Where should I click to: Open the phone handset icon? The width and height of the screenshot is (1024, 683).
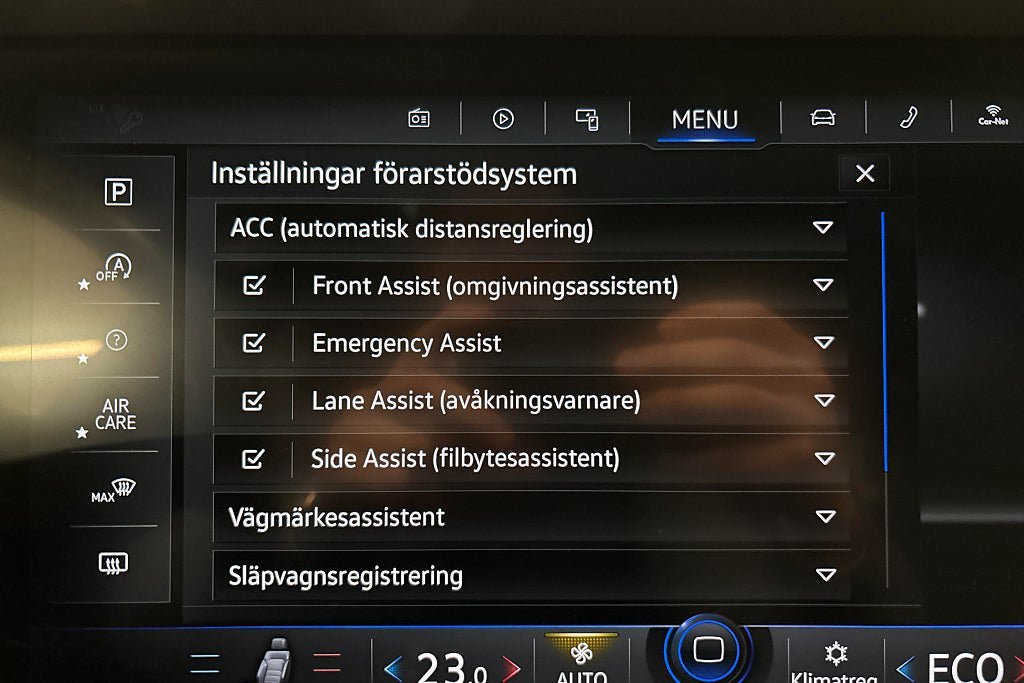pos(908,118)
